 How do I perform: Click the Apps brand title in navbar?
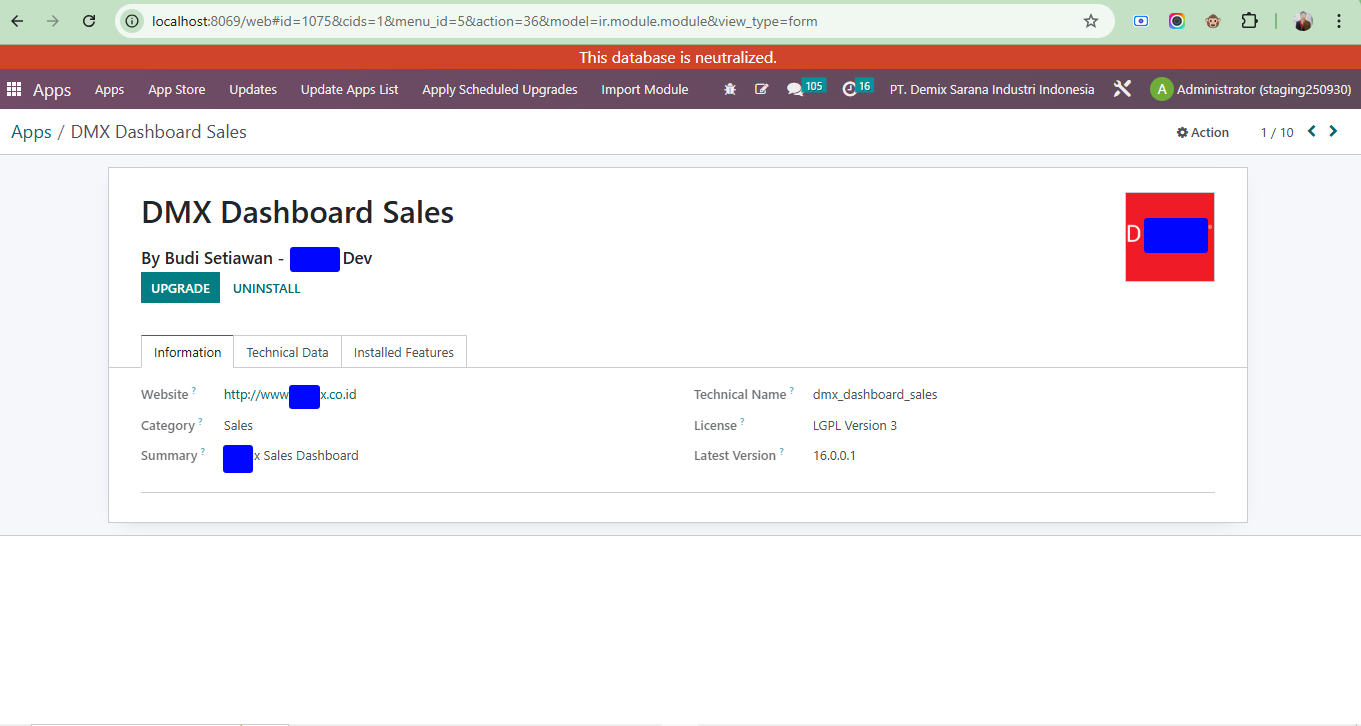(x=52, y=90)
